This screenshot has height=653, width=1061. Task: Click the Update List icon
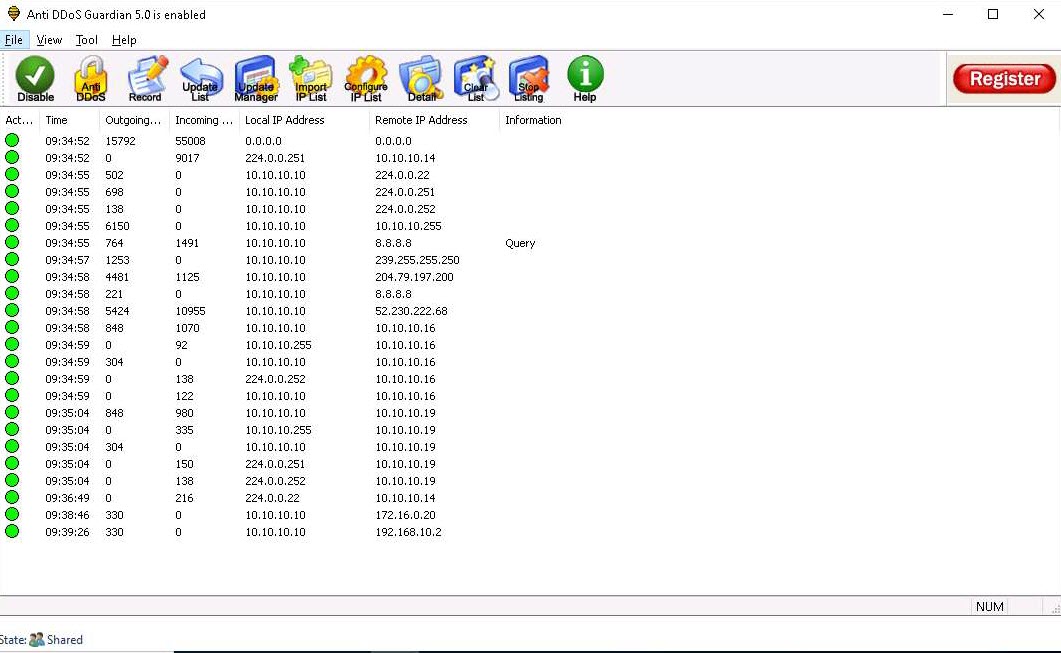(200, 78)
